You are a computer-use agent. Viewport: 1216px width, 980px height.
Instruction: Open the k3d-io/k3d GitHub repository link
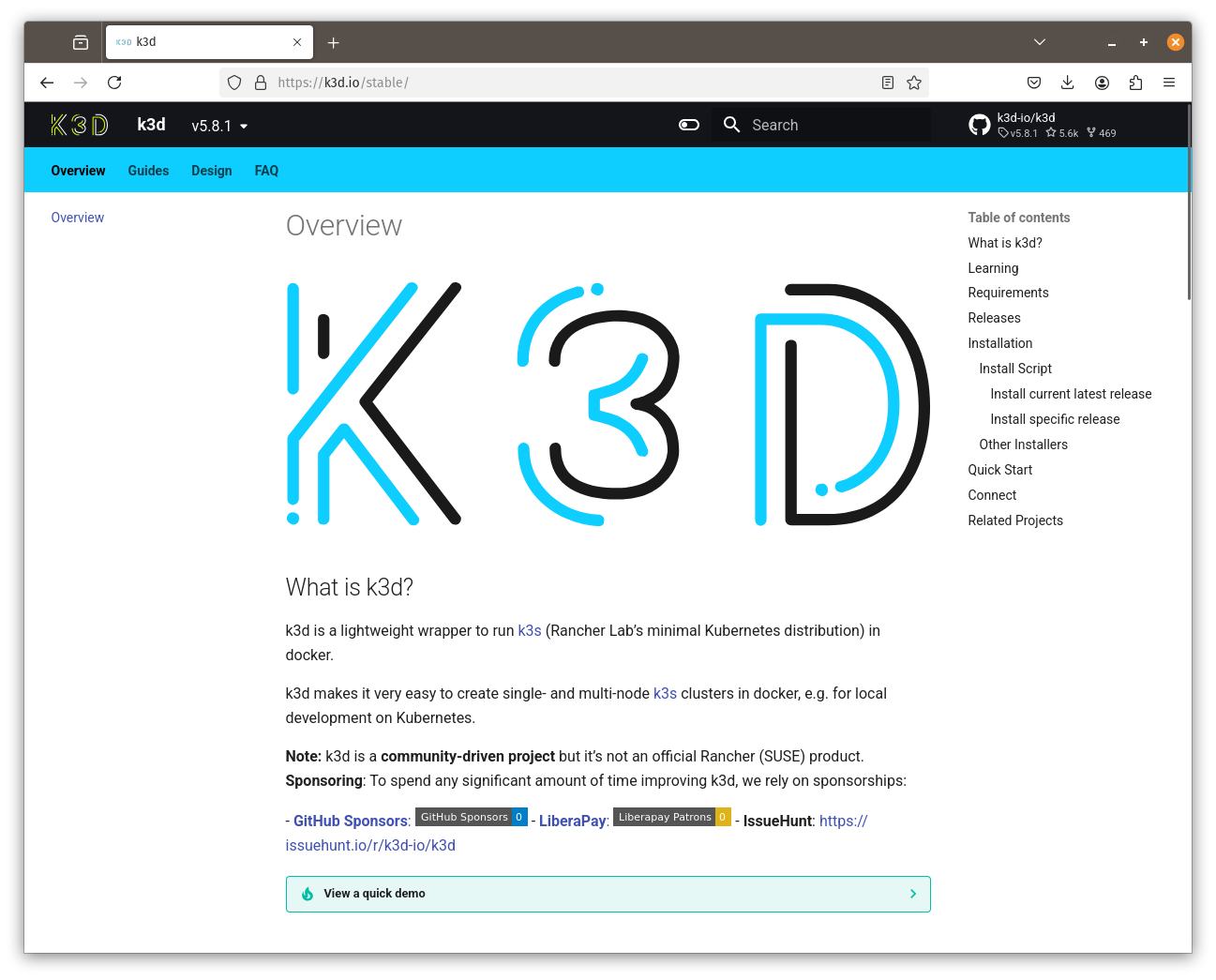[1043, 125]
